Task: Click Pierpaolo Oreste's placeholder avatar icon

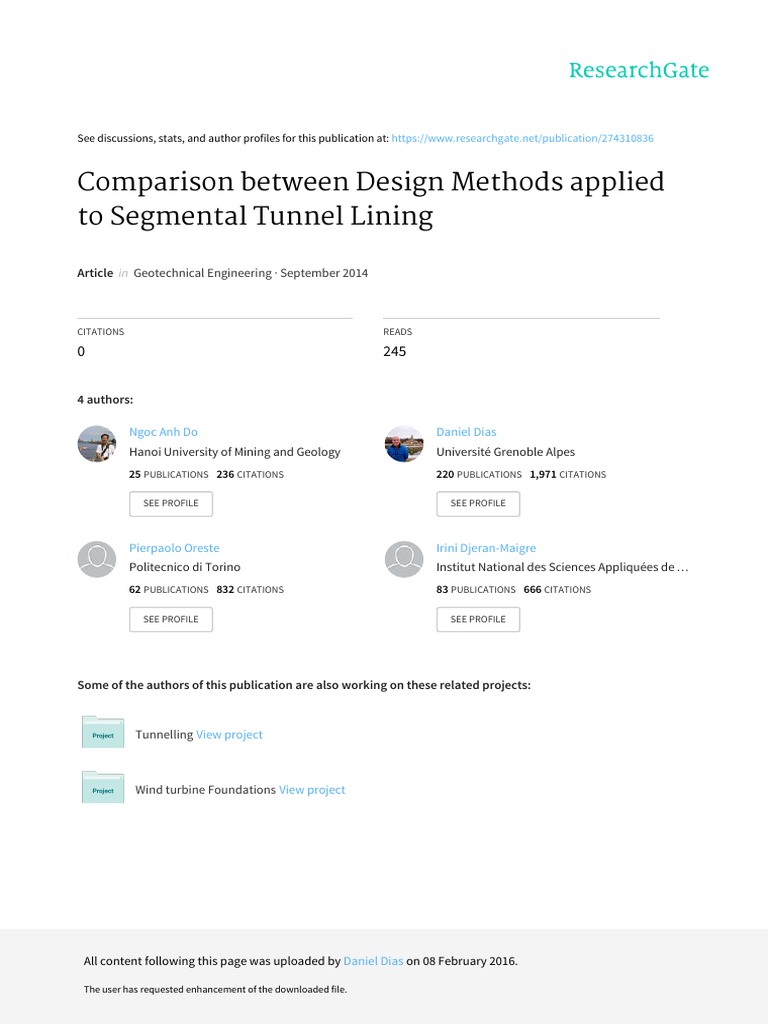Action: 97,560
